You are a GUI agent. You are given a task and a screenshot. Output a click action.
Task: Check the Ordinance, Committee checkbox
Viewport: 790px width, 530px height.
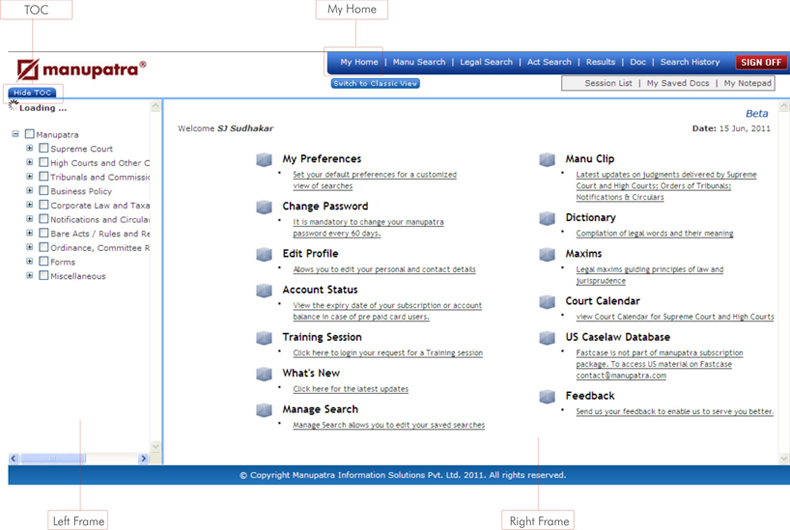click(x=44, y=247)
